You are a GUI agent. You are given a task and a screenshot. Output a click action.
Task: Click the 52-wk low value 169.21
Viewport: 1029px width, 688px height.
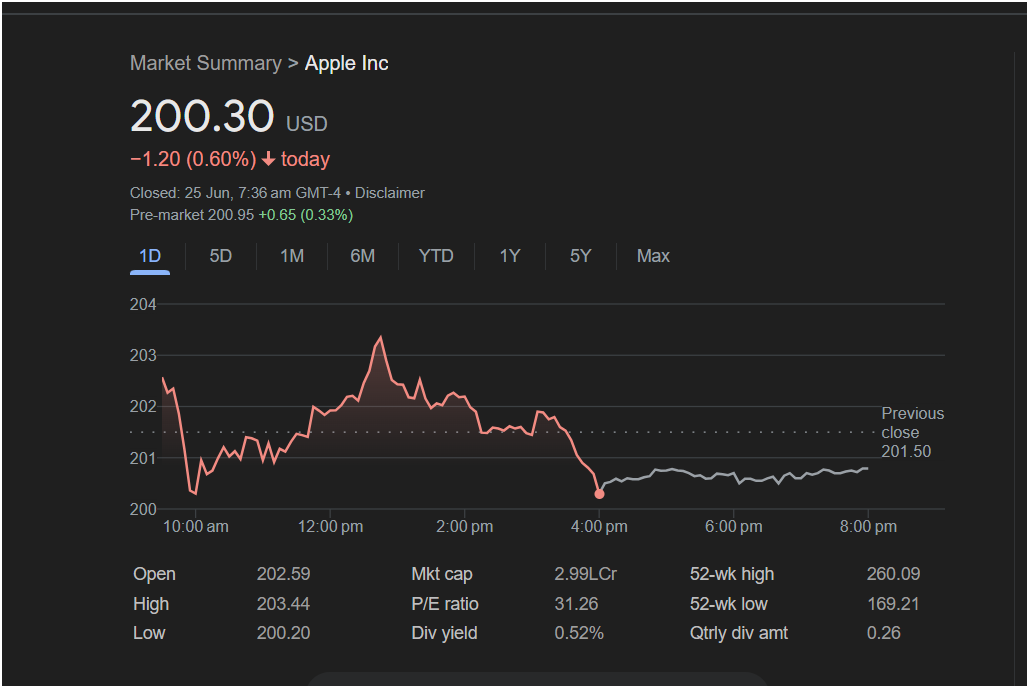(x=893, y=603)
